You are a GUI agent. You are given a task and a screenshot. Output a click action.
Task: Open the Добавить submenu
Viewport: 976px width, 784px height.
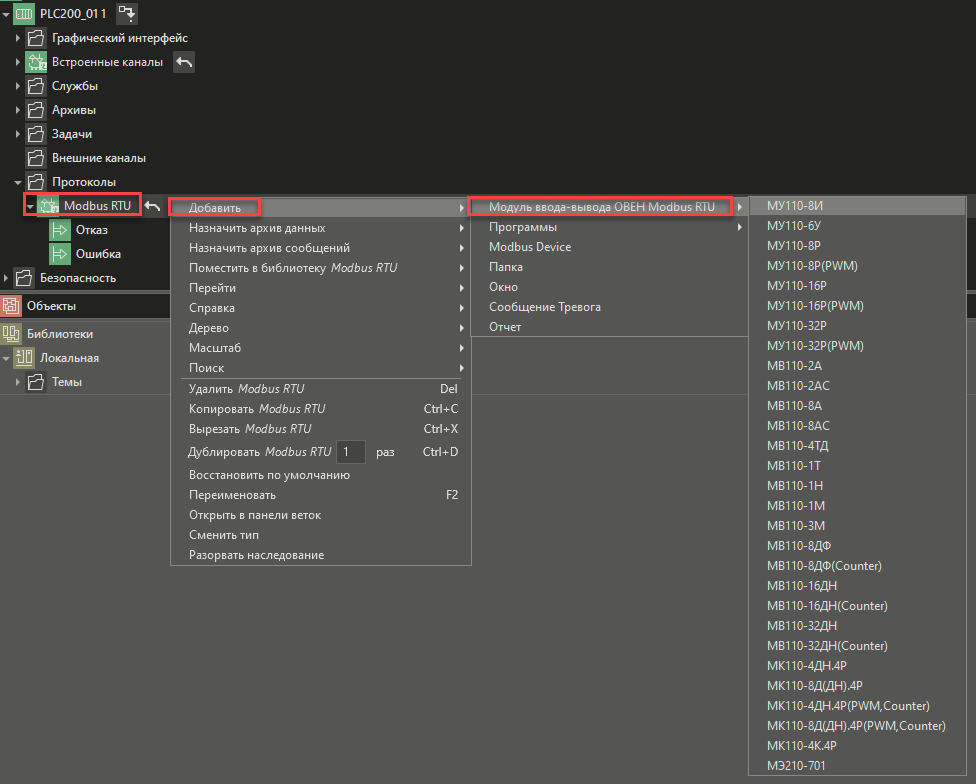coord(321,208)
